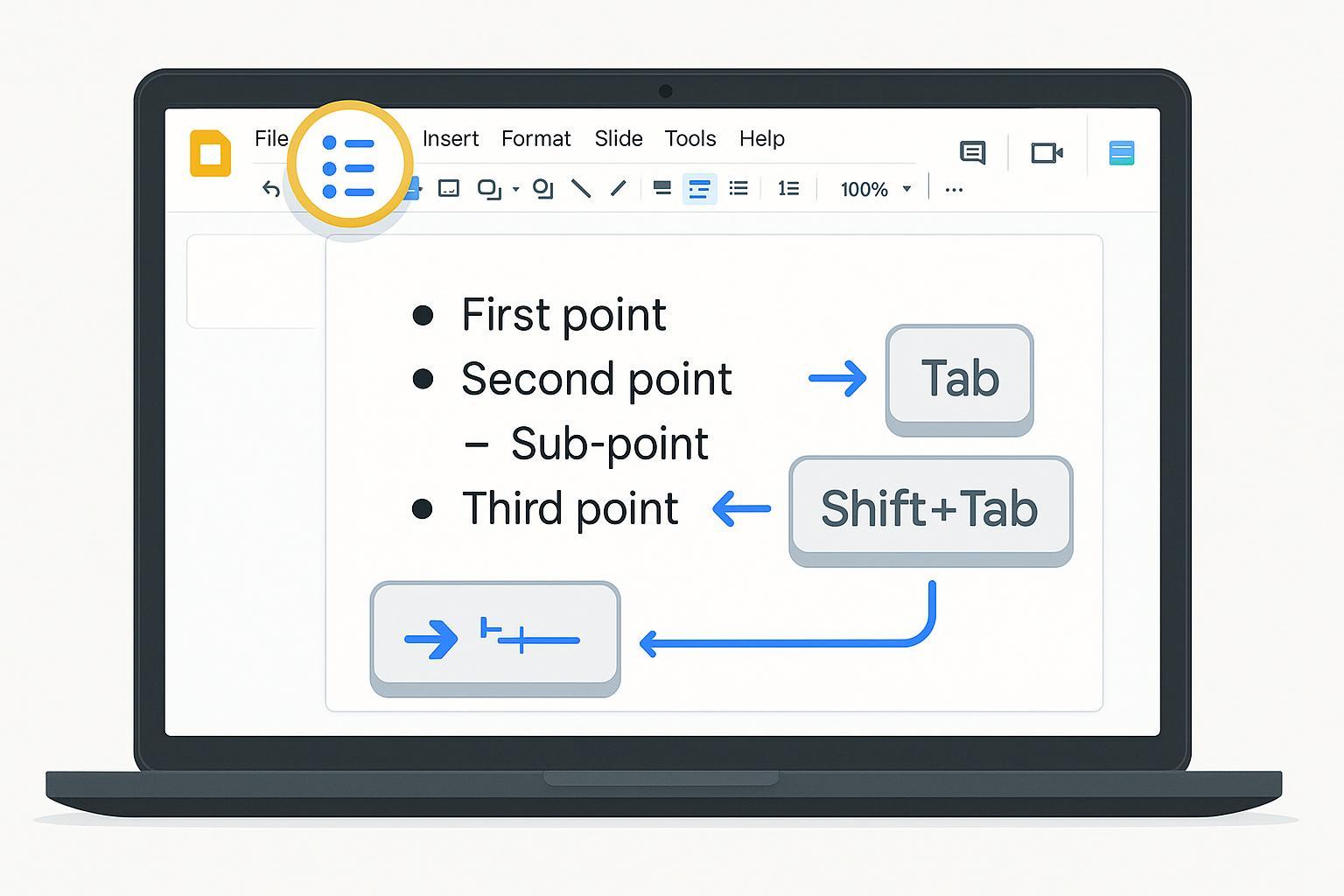Click the video camera meeting icon

[1046, 153]
